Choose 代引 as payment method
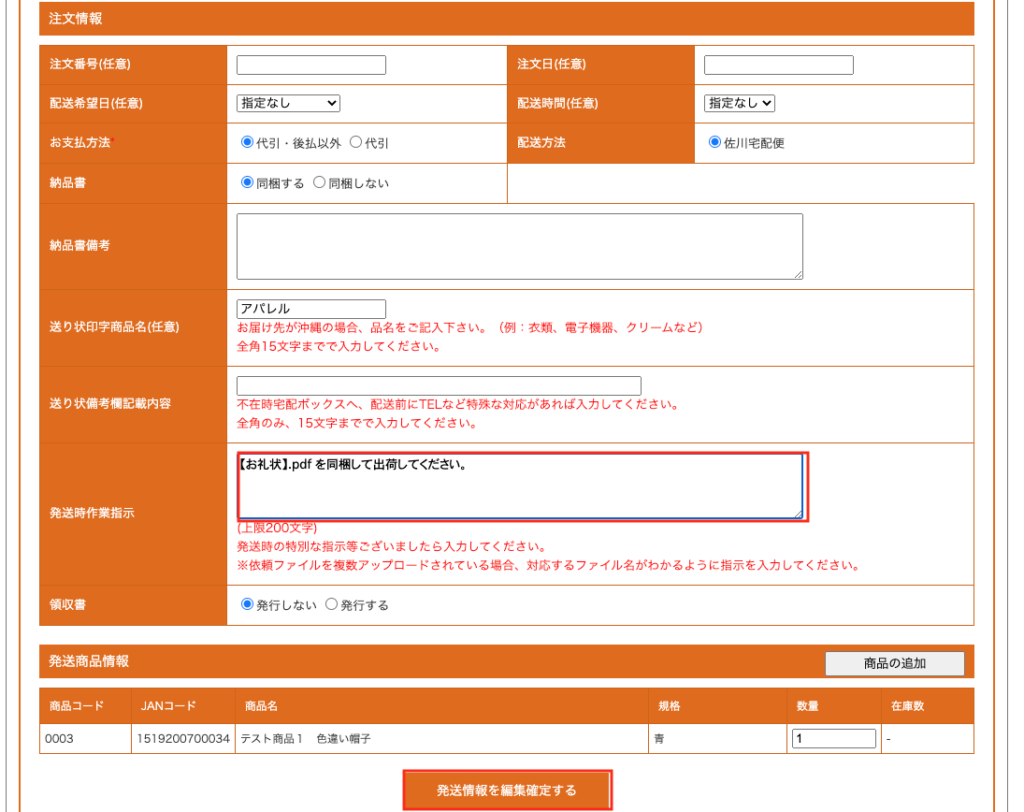 coord(355,142)
